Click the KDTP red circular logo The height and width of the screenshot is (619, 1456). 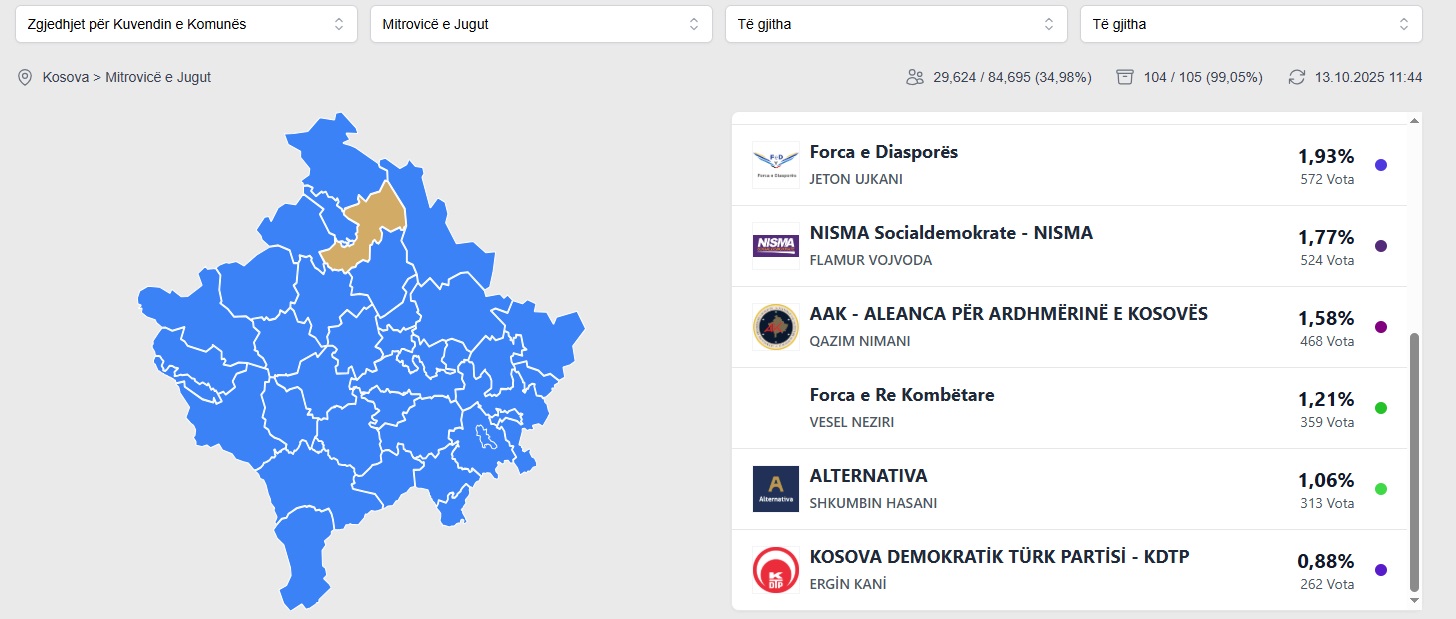(776, 570)
